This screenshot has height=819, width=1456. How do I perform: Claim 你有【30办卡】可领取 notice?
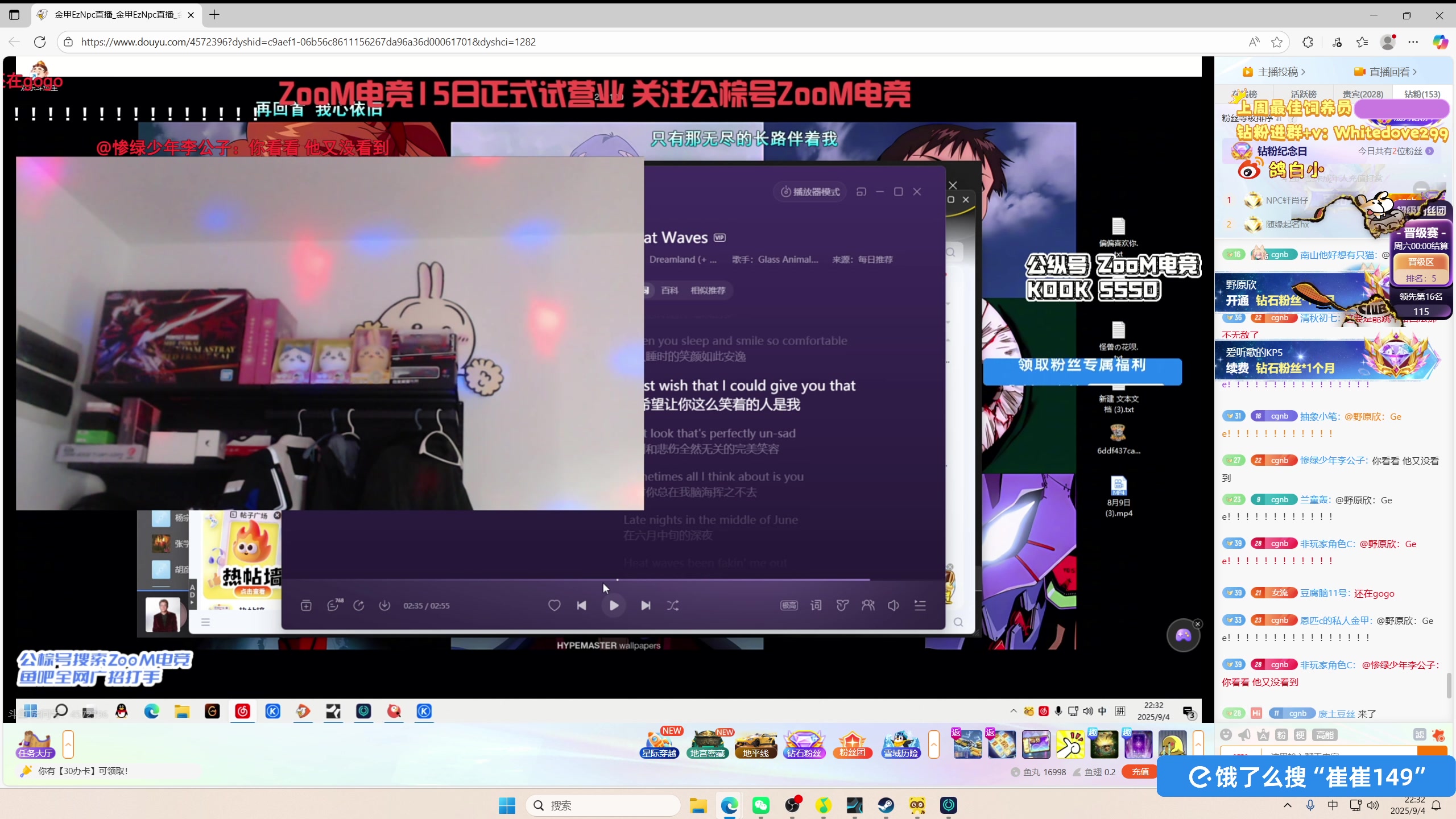[x=83, y=771]
